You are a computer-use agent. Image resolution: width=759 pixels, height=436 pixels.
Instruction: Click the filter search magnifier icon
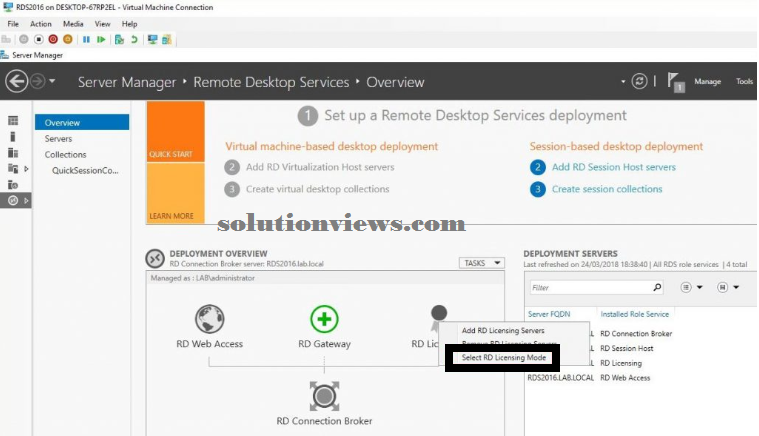(657, 287)
